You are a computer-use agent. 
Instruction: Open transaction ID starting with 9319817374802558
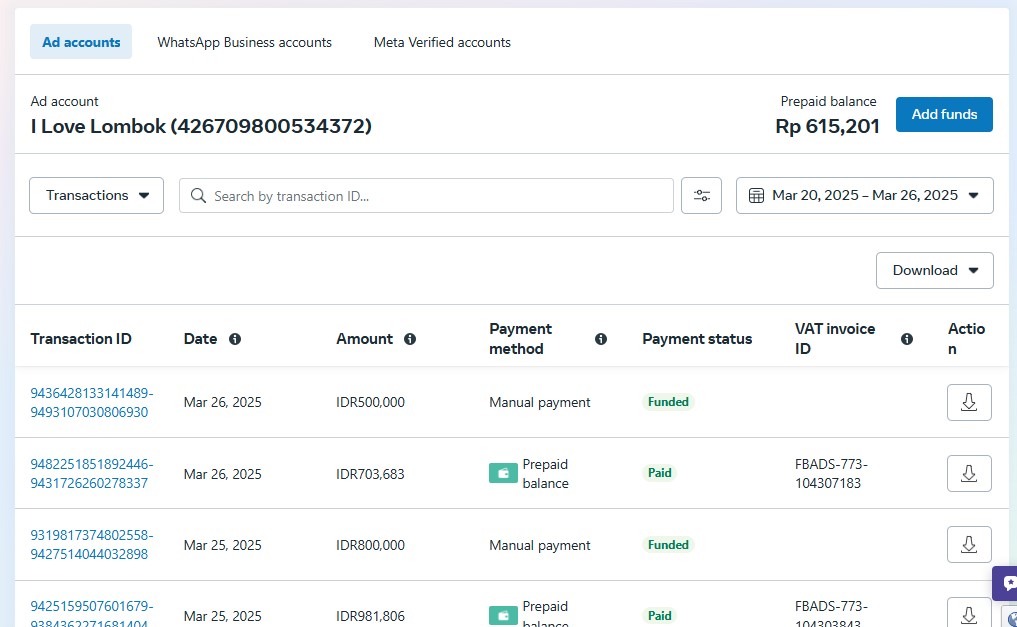91,544
